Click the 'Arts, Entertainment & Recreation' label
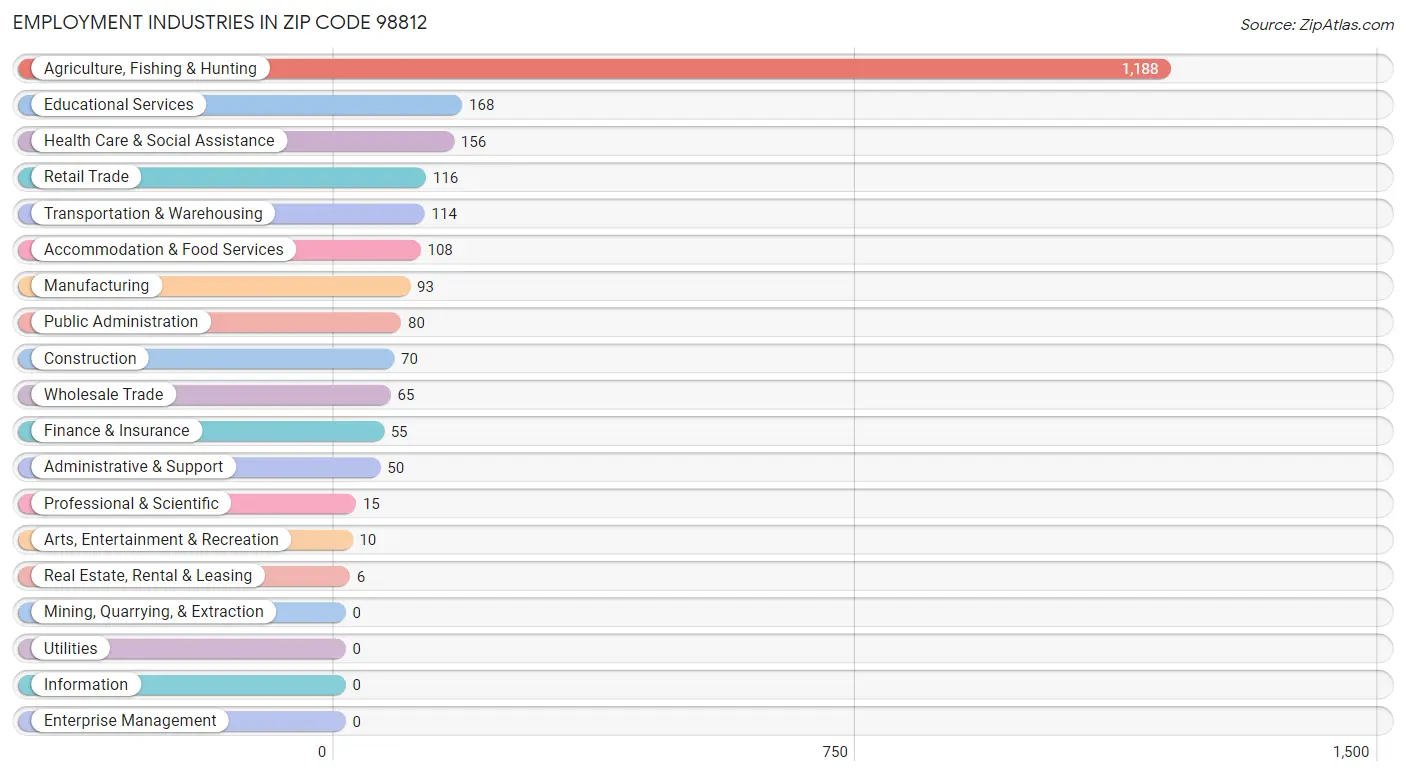This screenshot has height=776, width=1406. click(x=161, y=540)
